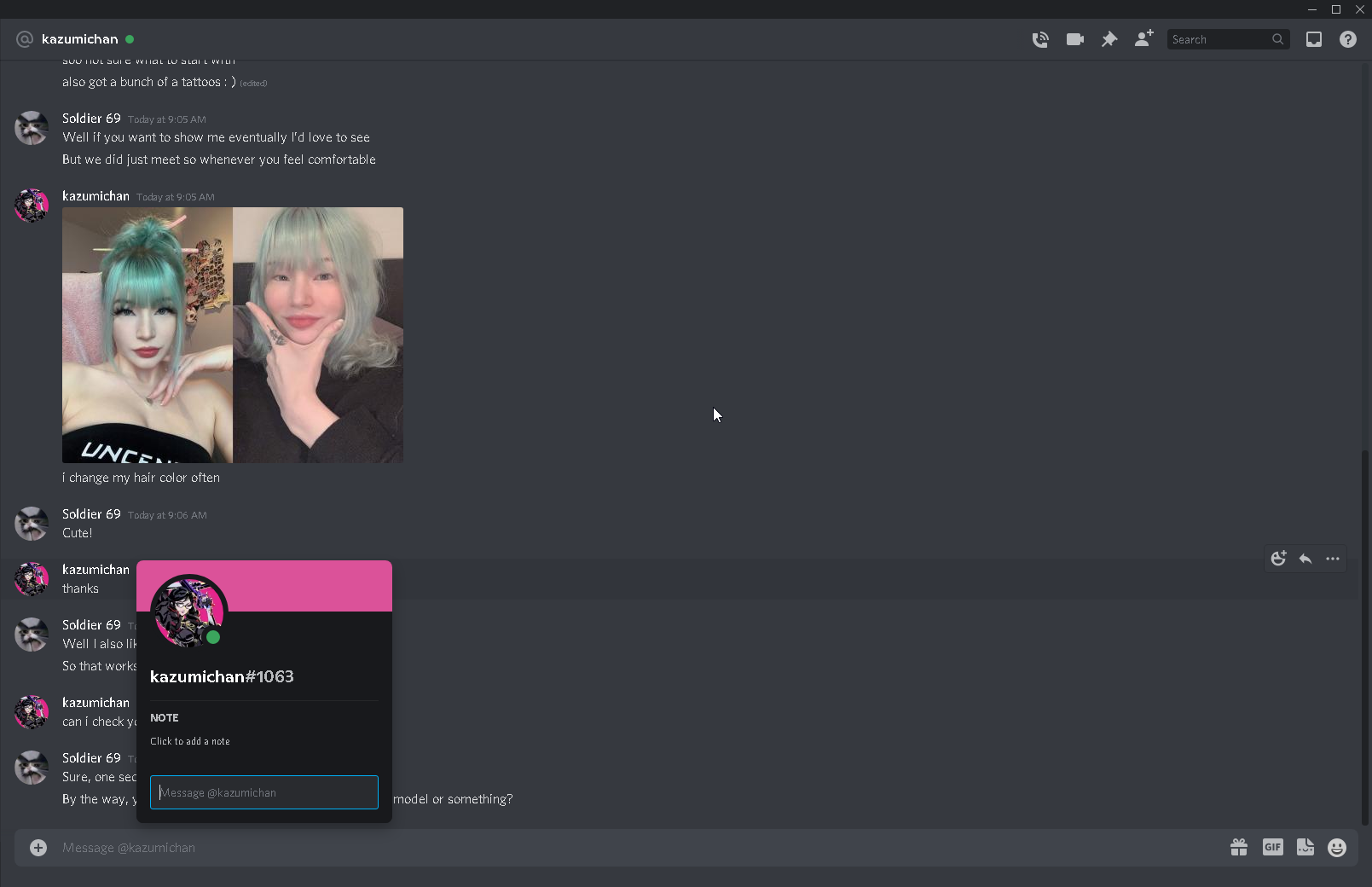Click the plus upload attachment button

click(38, 847)
